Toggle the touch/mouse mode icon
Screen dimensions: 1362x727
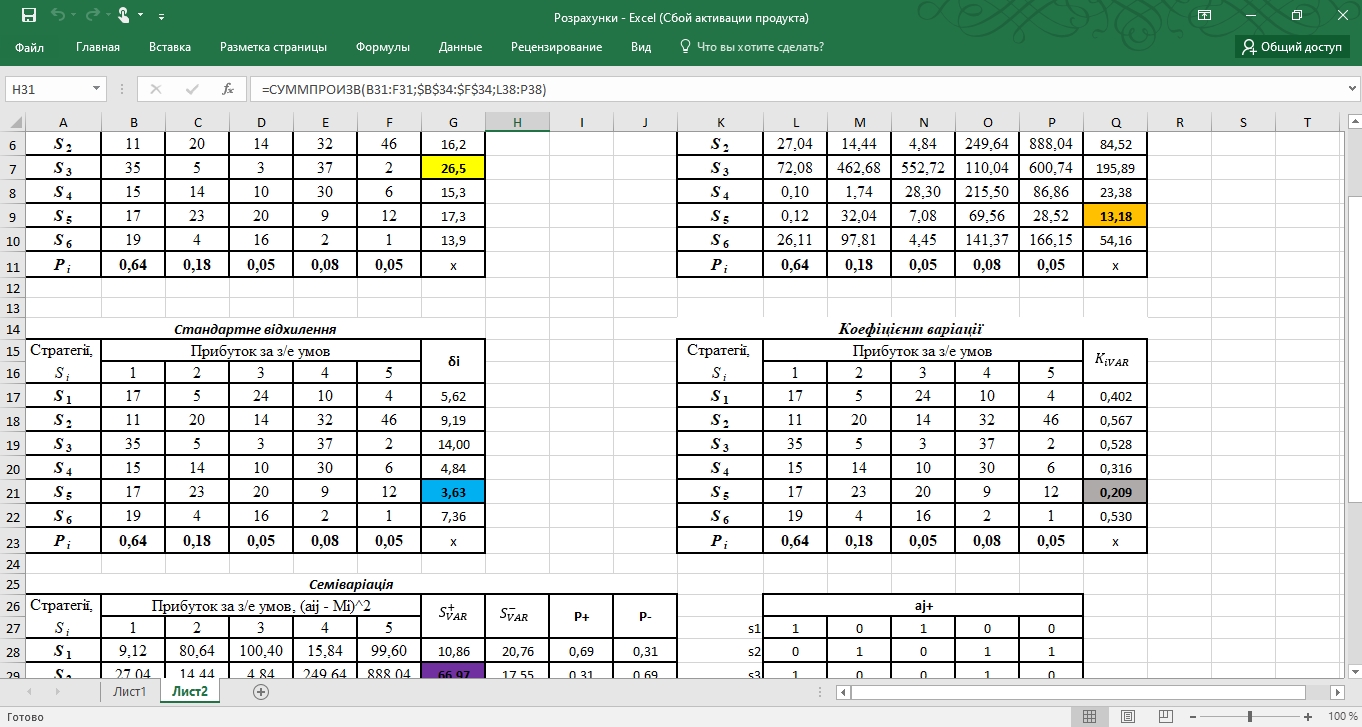[x=123, y=16]
